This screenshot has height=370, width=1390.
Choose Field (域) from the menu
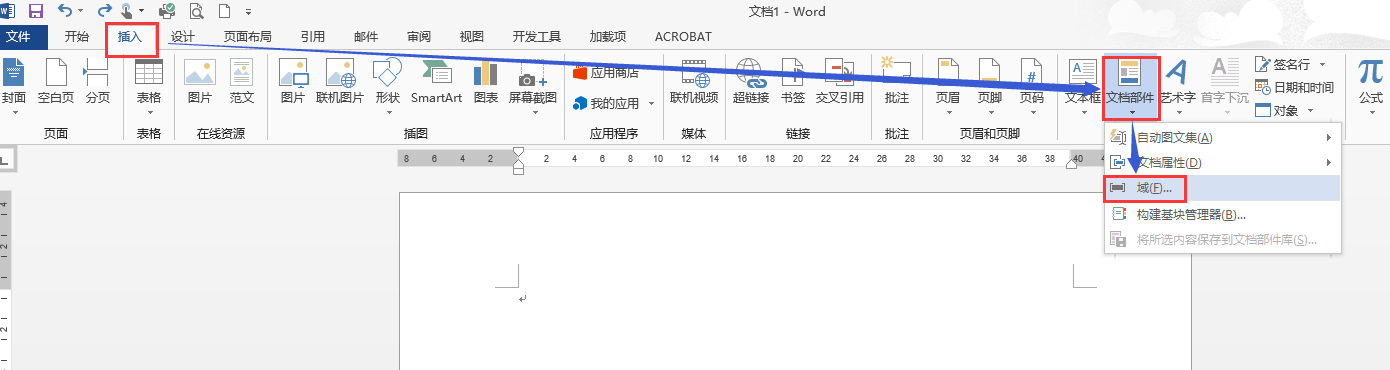pos(1222,188)
